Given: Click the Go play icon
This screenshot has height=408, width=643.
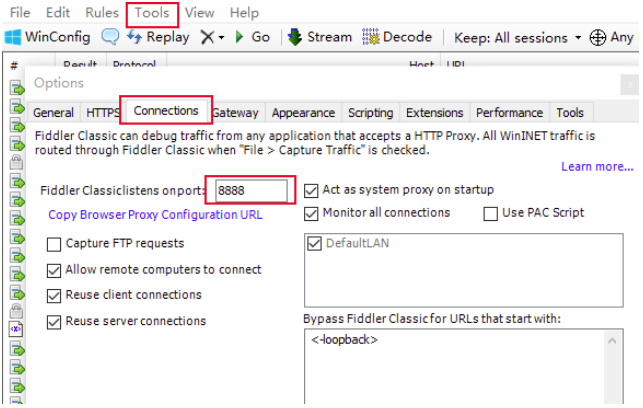Looking at the screenshot, I should click(x=239, y=37).
